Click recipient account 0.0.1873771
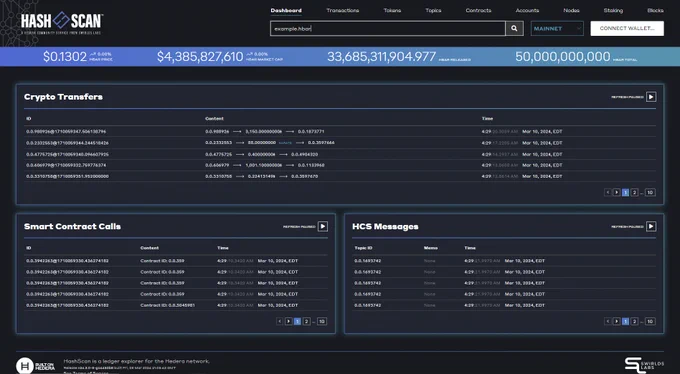The image size is (680, 374). (x=311, y=131)
